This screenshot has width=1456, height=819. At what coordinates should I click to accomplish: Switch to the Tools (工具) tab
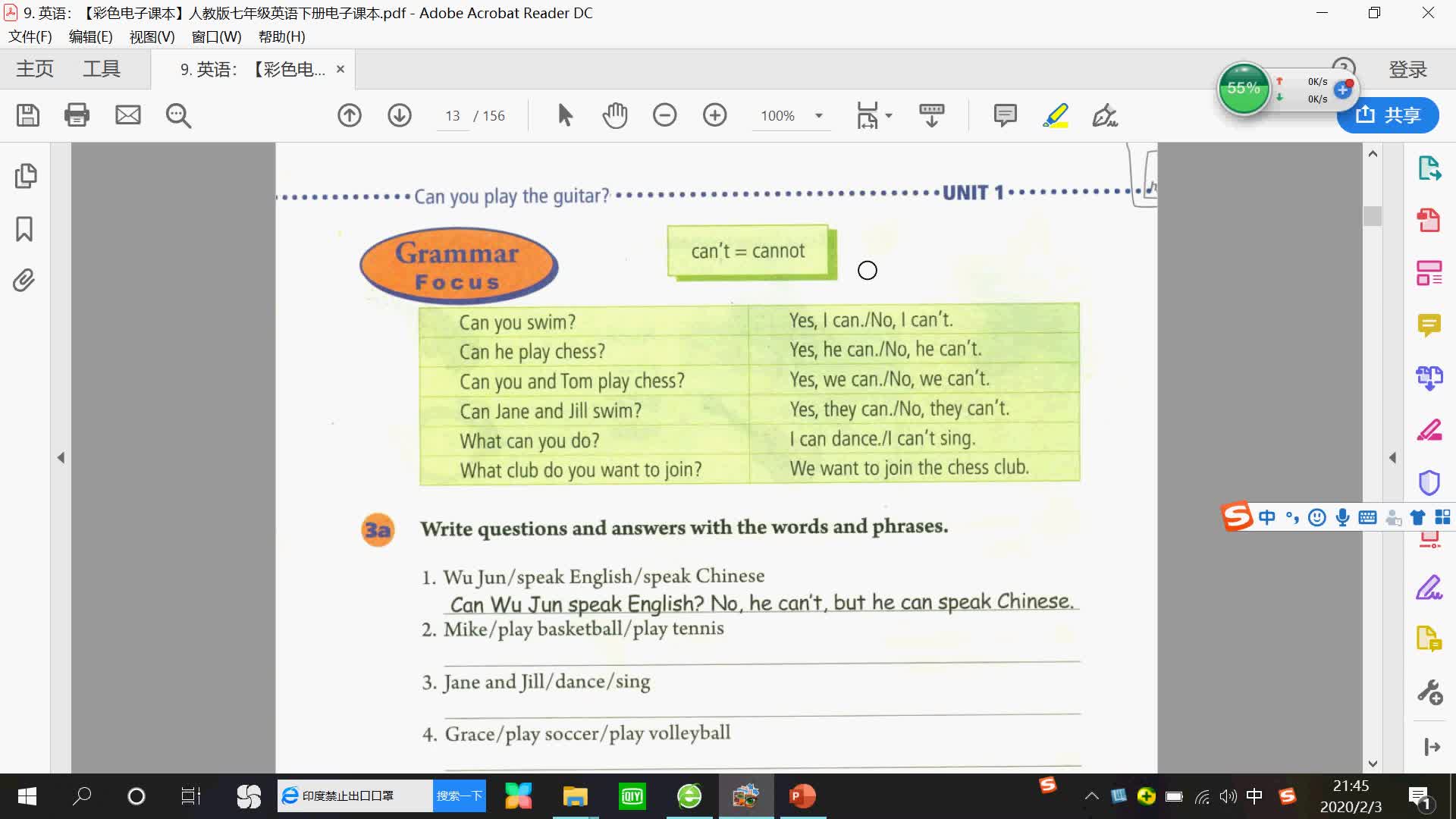coord(102,69)
